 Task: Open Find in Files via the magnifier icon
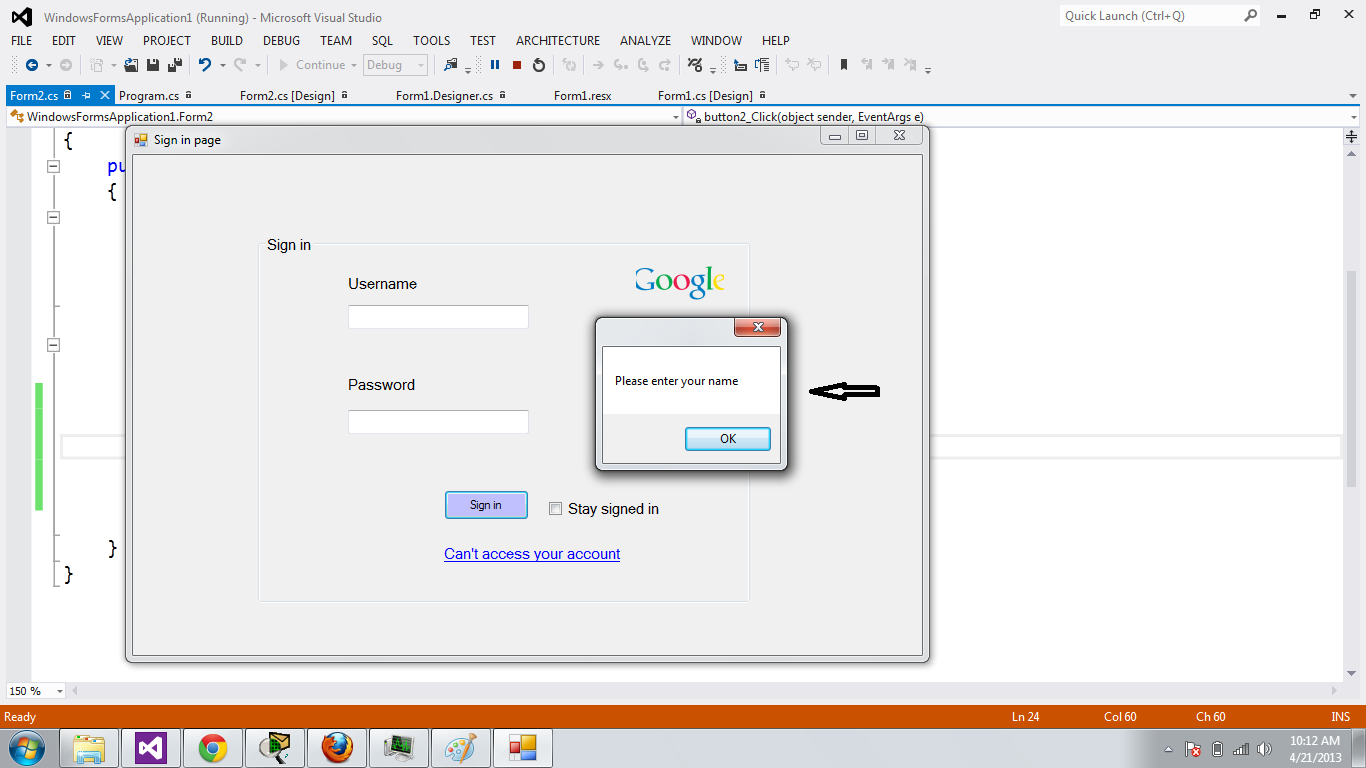pos(452,65)
